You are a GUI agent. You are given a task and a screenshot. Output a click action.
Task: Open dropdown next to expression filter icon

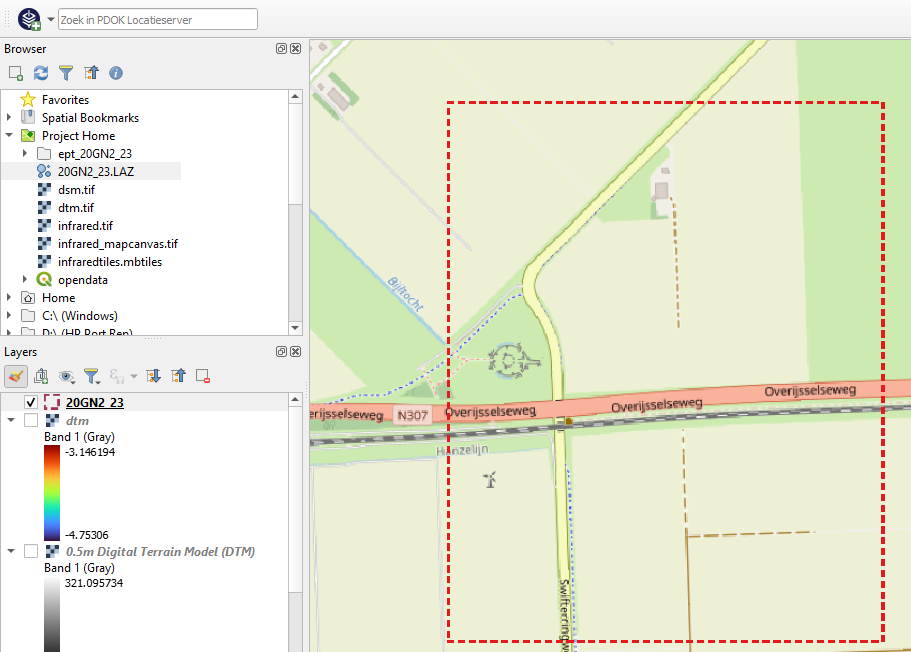click(x=134, y=377)
